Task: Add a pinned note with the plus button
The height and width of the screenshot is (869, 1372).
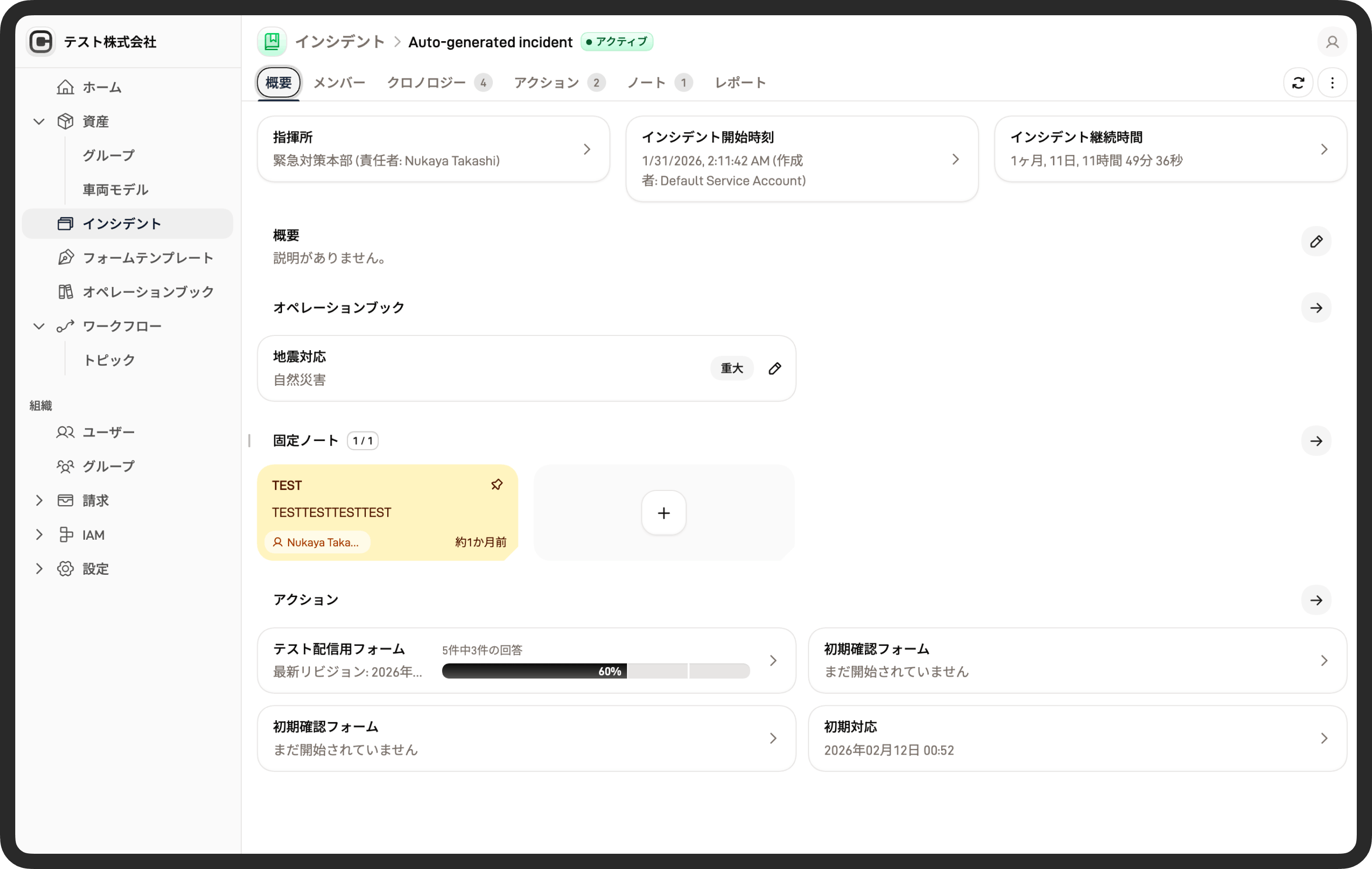Action: pos(663,513)
